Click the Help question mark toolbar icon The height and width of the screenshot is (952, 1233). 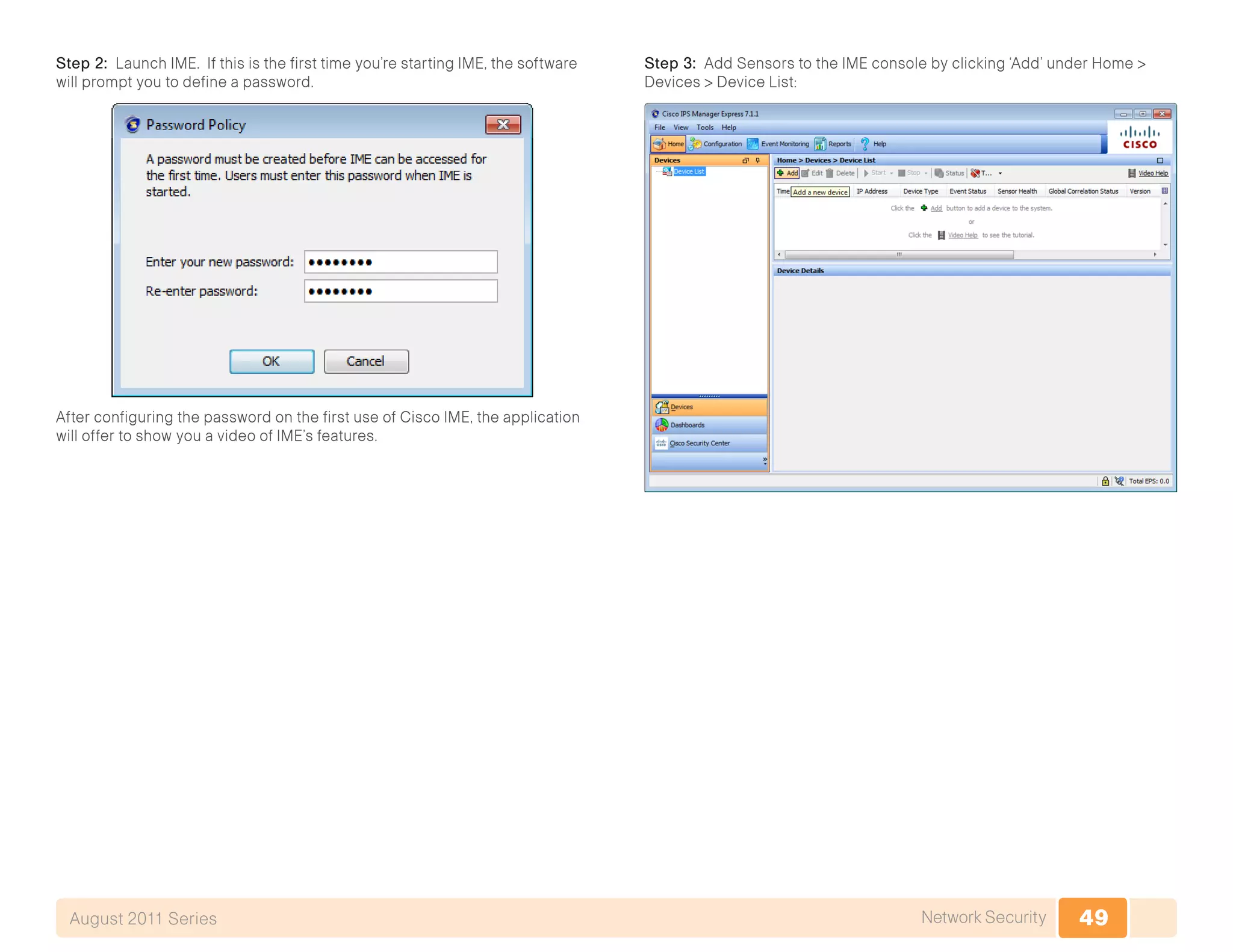[865, 144]
